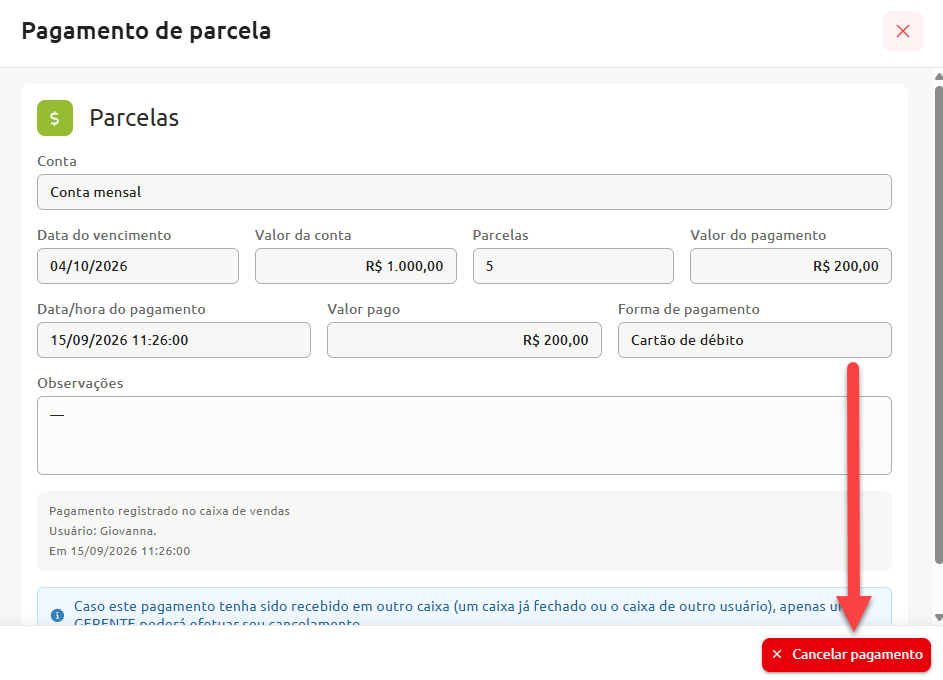
Task: Click the Cancelar pagamento button
Action: [846, 655]
